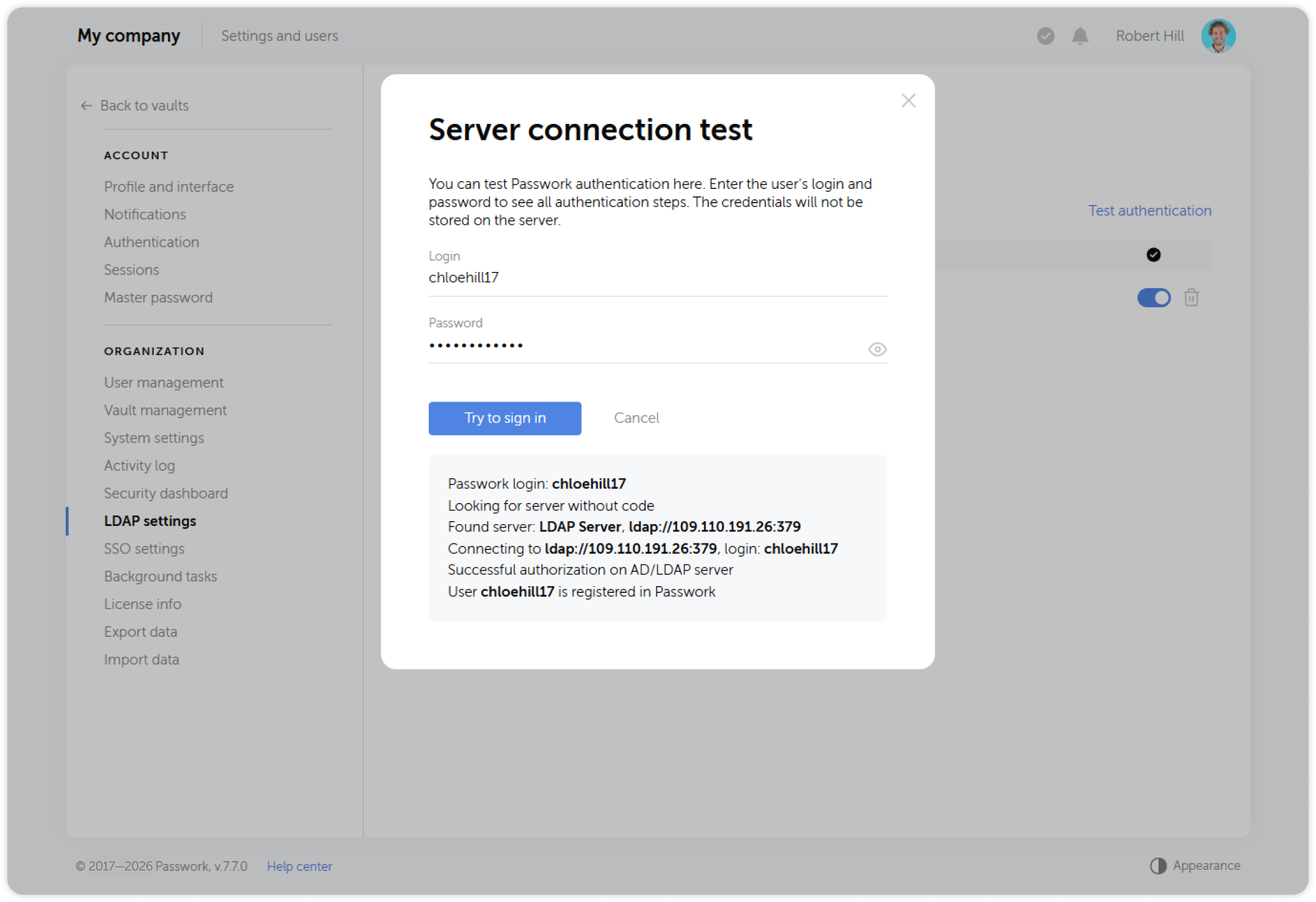Delete the LDAP server with trash icon
The width and height of the screenshot is (1316, 902).
pos(1191,298)
